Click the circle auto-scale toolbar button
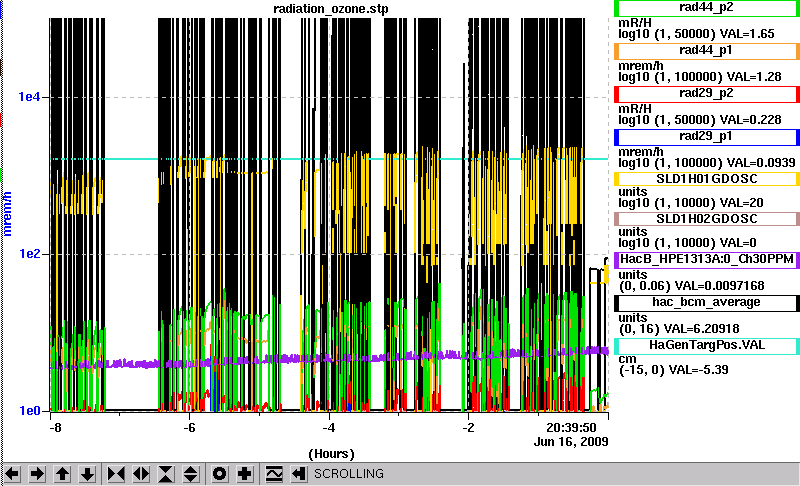This screenshot has height=486, width=800. pos(219,474)
